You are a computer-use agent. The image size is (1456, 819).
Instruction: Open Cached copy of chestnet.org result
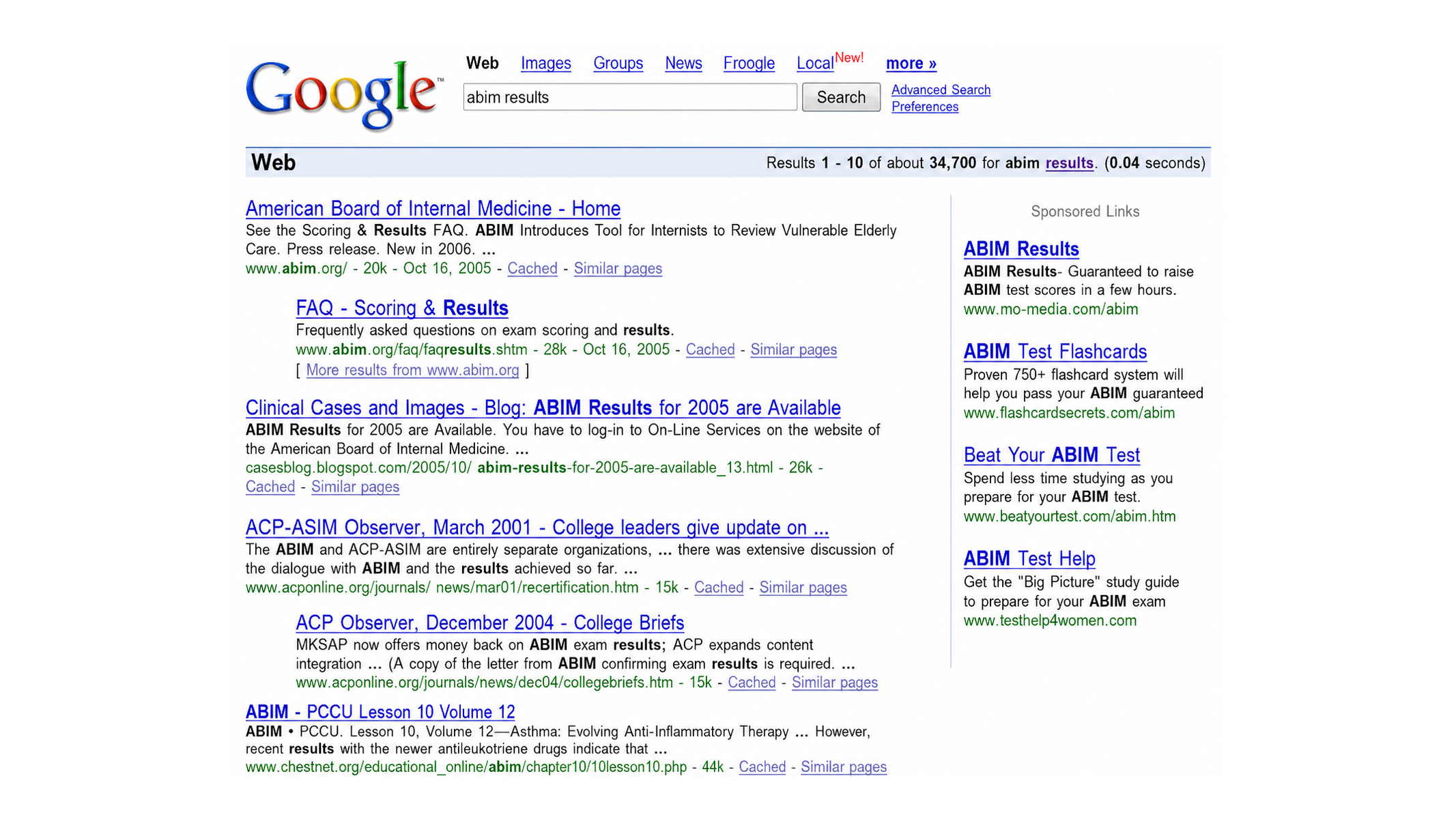click(762, 767)
